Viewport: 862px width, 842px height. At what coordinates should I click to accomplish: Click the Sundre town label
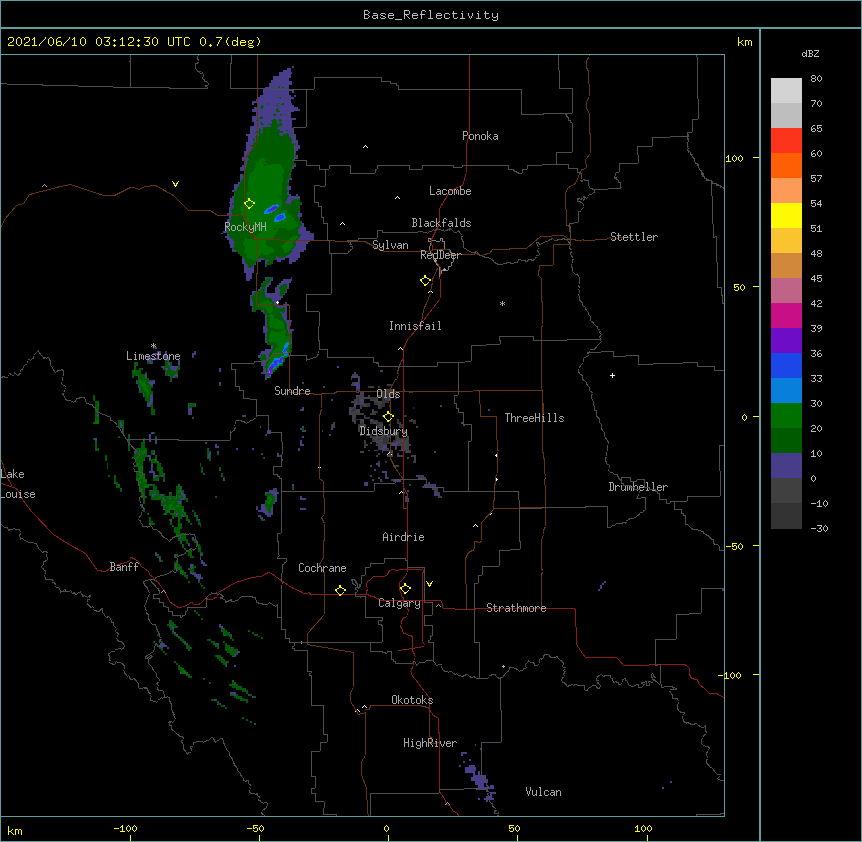click(292, 391)
